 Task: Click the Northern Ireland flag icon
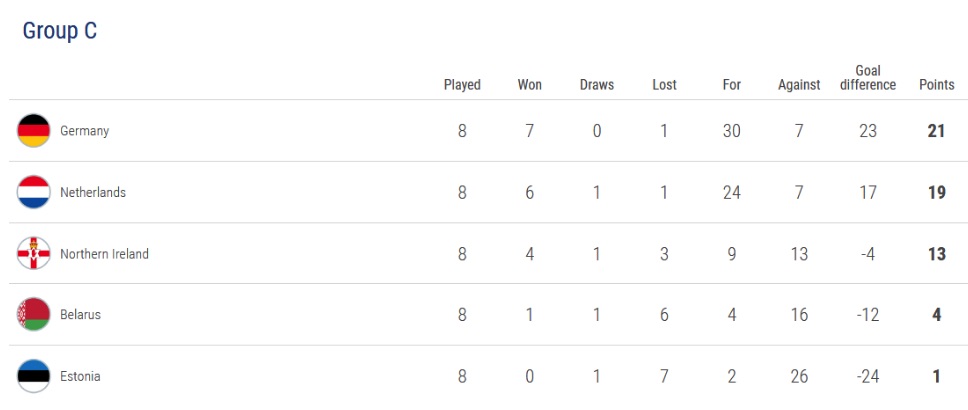point(33,254)
